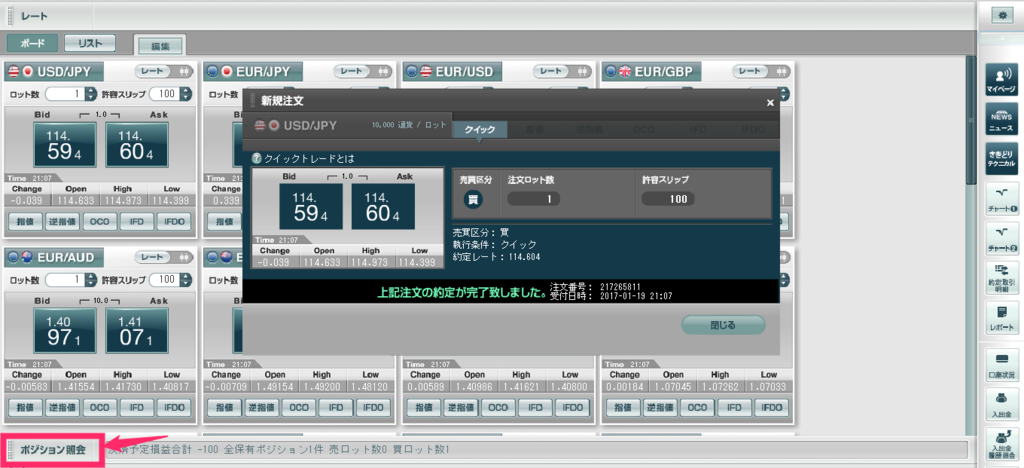This screenshot has width=1024, height=468.
Task: Click the USD/JPY card Bid price 114.594
Action: pos(63,144)
